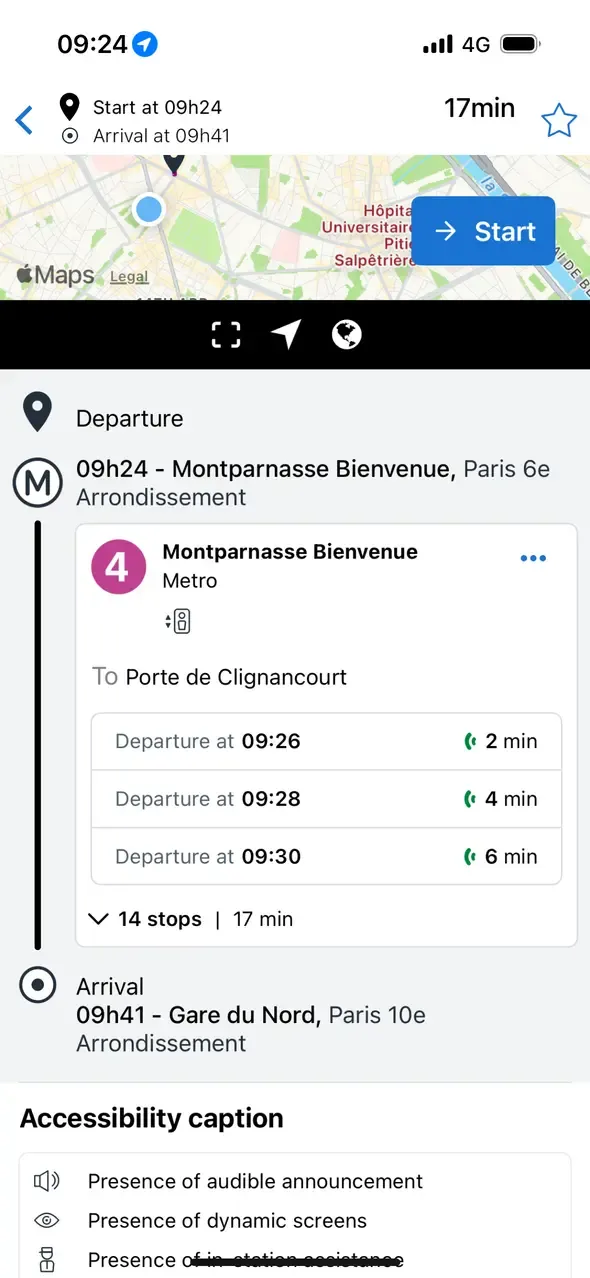This screenshot has height=1278, width=590.
Task: Recenter map using the location arrow icon
Action: click(287, 334)
